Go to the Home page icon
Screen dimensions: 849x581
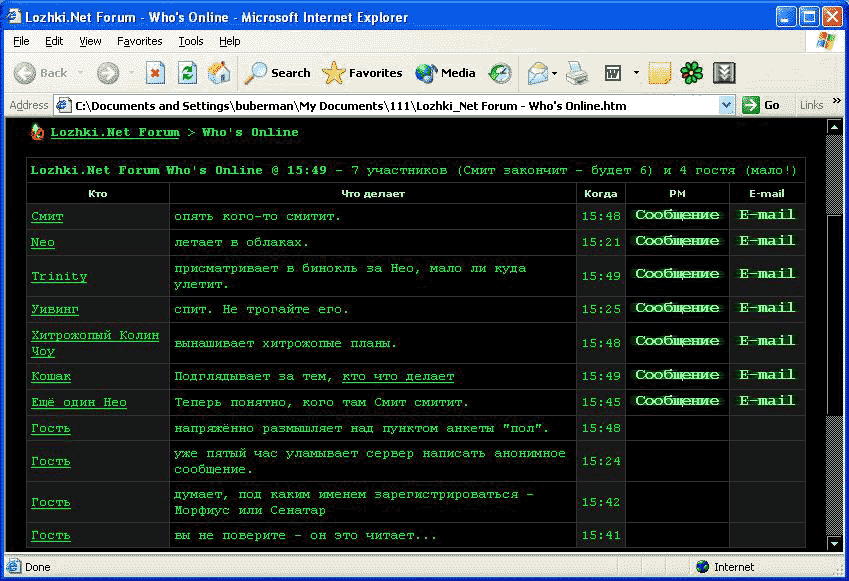(x=219, y=73)
